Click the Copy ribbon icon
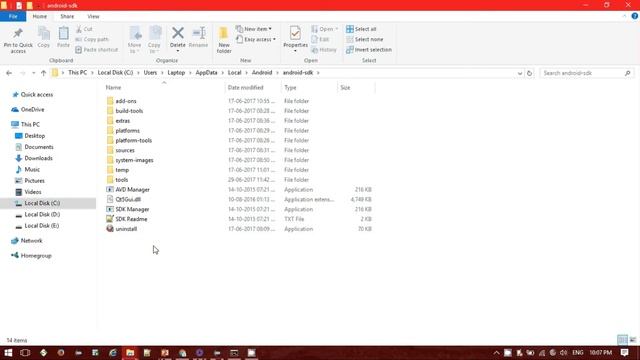Viewport: 640px width, 360px height. coord(44,33)
